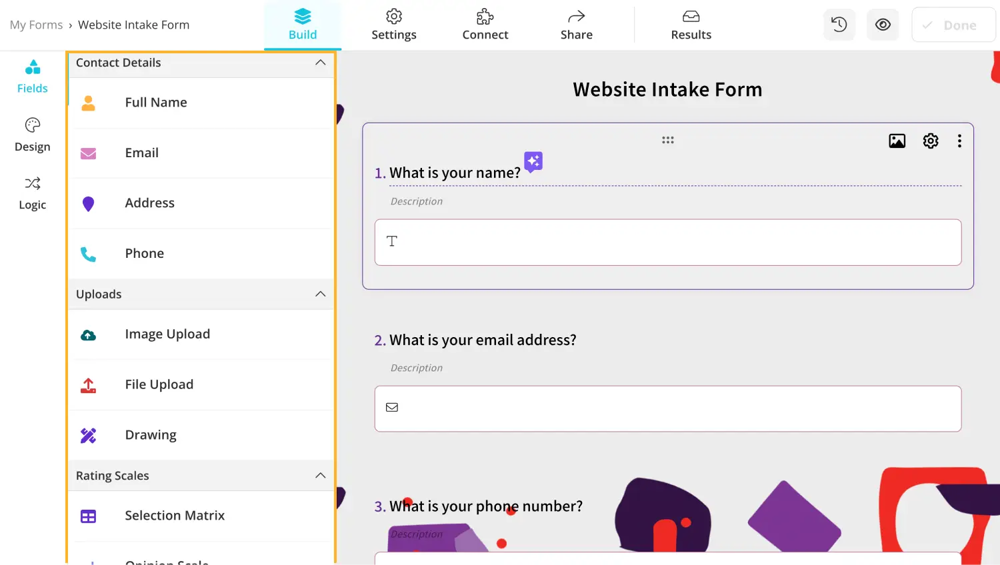Collapse the Rating Scales section
1000x565 pixels.
pos(320,476)
